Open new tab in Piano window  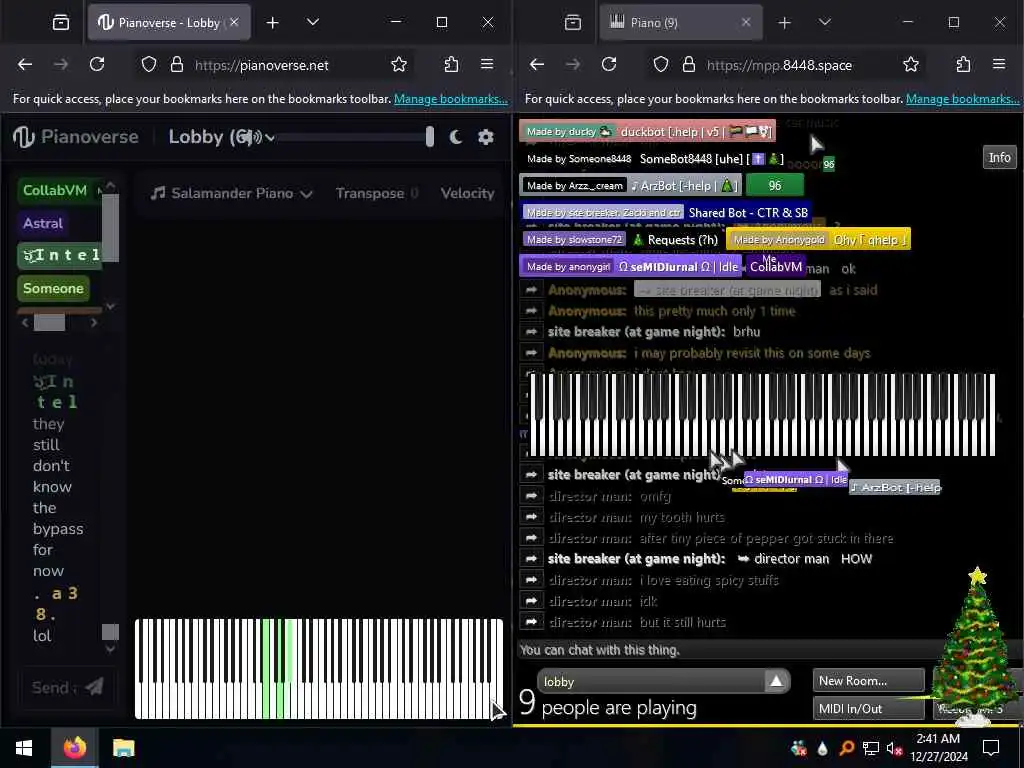[785, 23]
